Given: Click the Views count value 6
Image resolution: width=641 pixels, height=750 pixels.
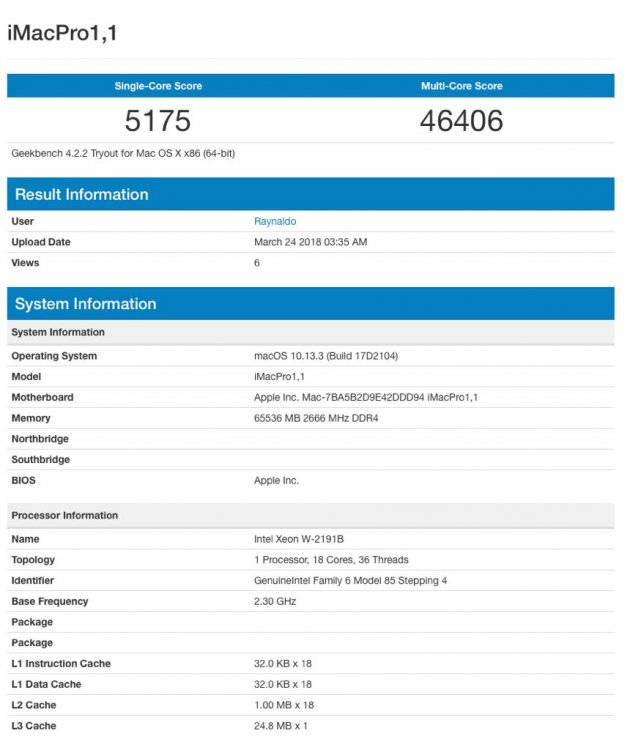Looking at the screenshot, I should click(257, 263).
